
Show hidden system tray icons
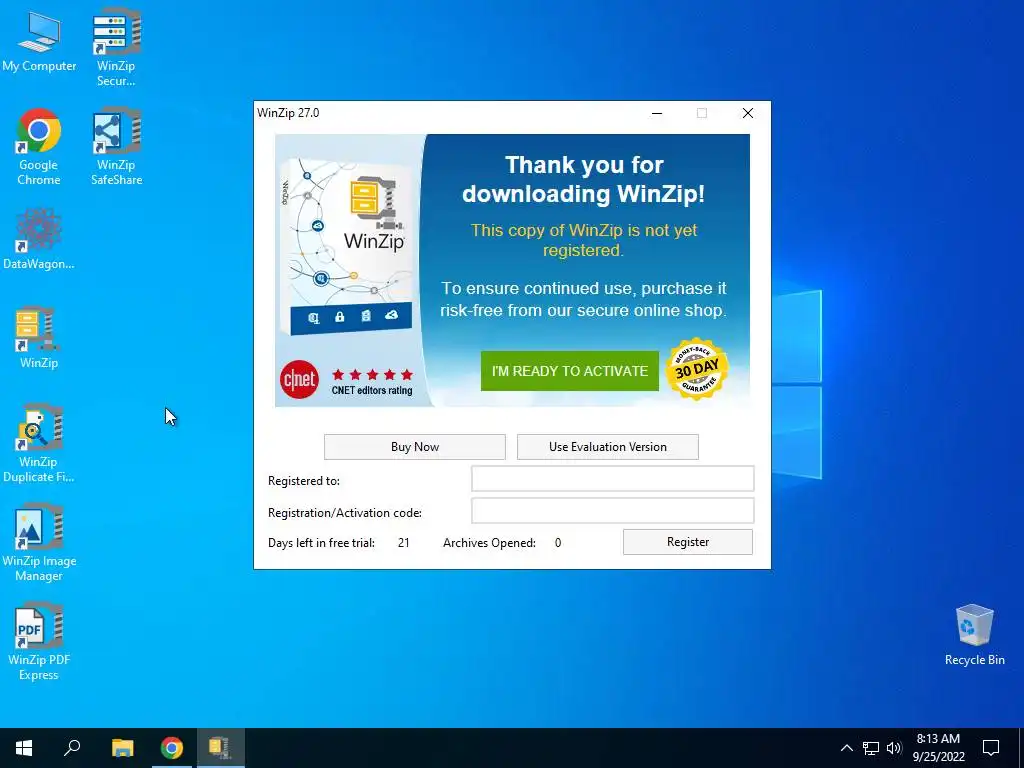coord(846,748)
